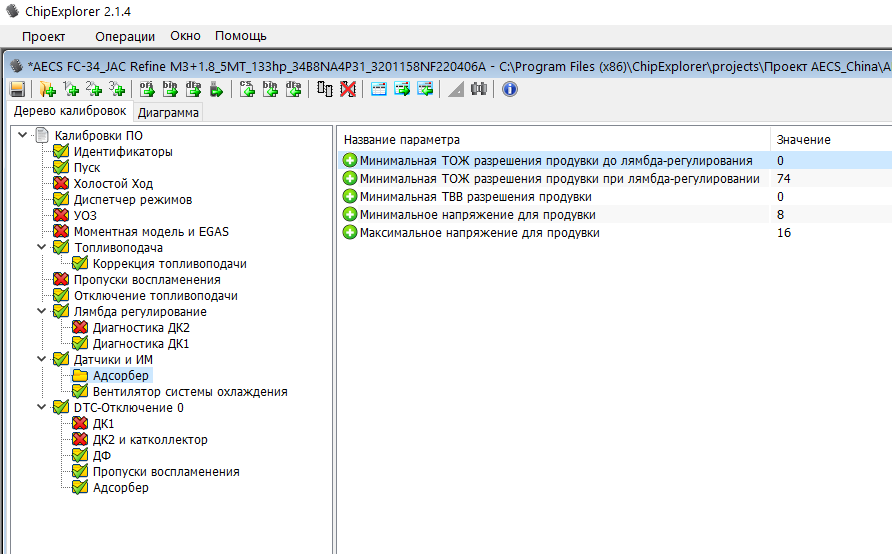Collapse the Калибровки ПО root node
The height and width of the screenshot is (554, 892).
point(23,136)
